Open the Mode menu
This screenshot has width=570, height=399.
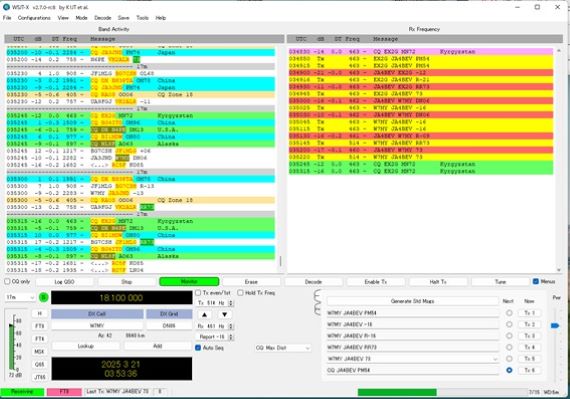[81, 18]
